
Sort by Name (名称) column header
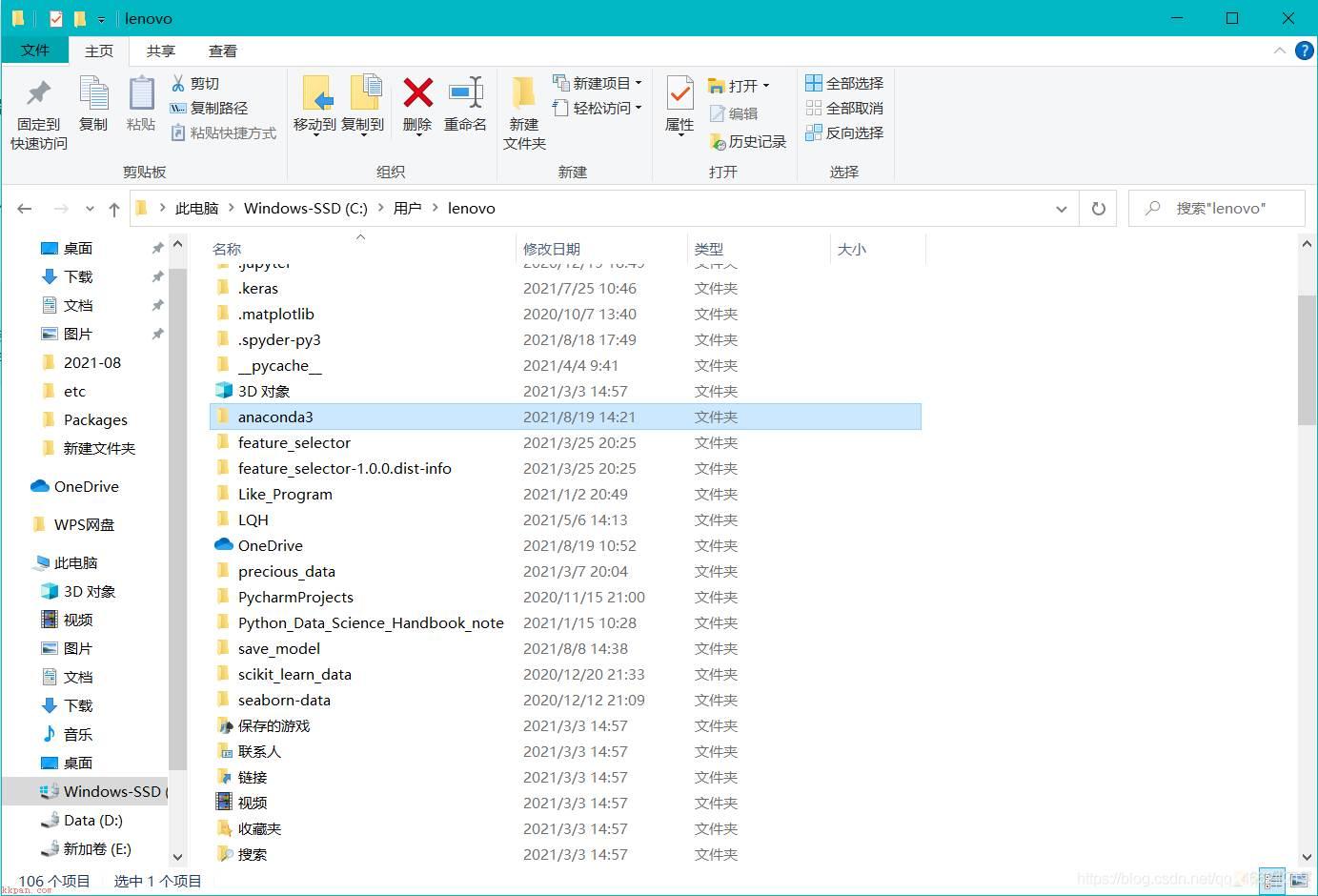click(x=227, y=249)
